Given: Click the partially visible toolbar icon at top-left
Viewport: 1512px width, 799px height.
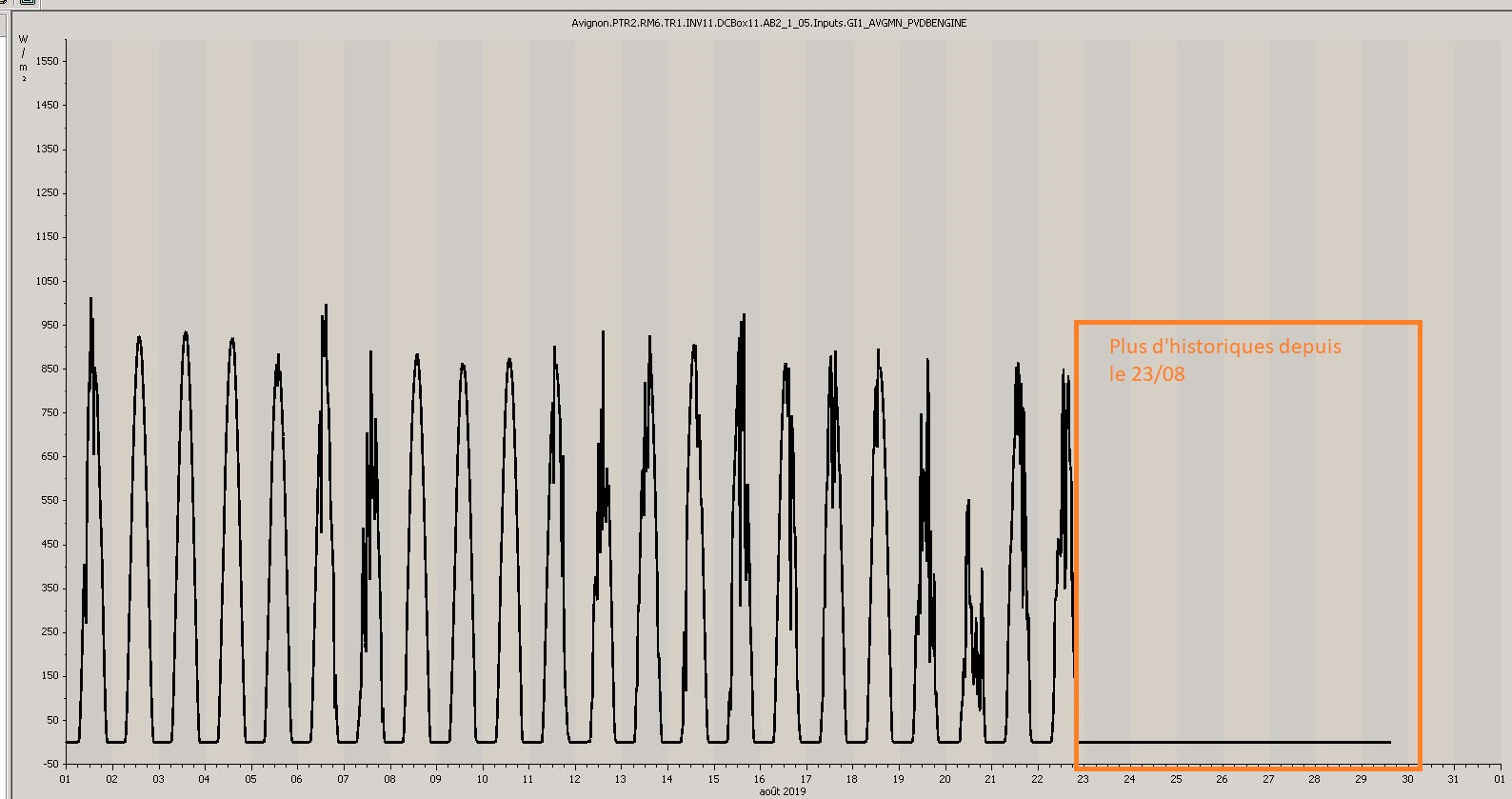Looking at the screenshot, I should (x=27, y=3).
